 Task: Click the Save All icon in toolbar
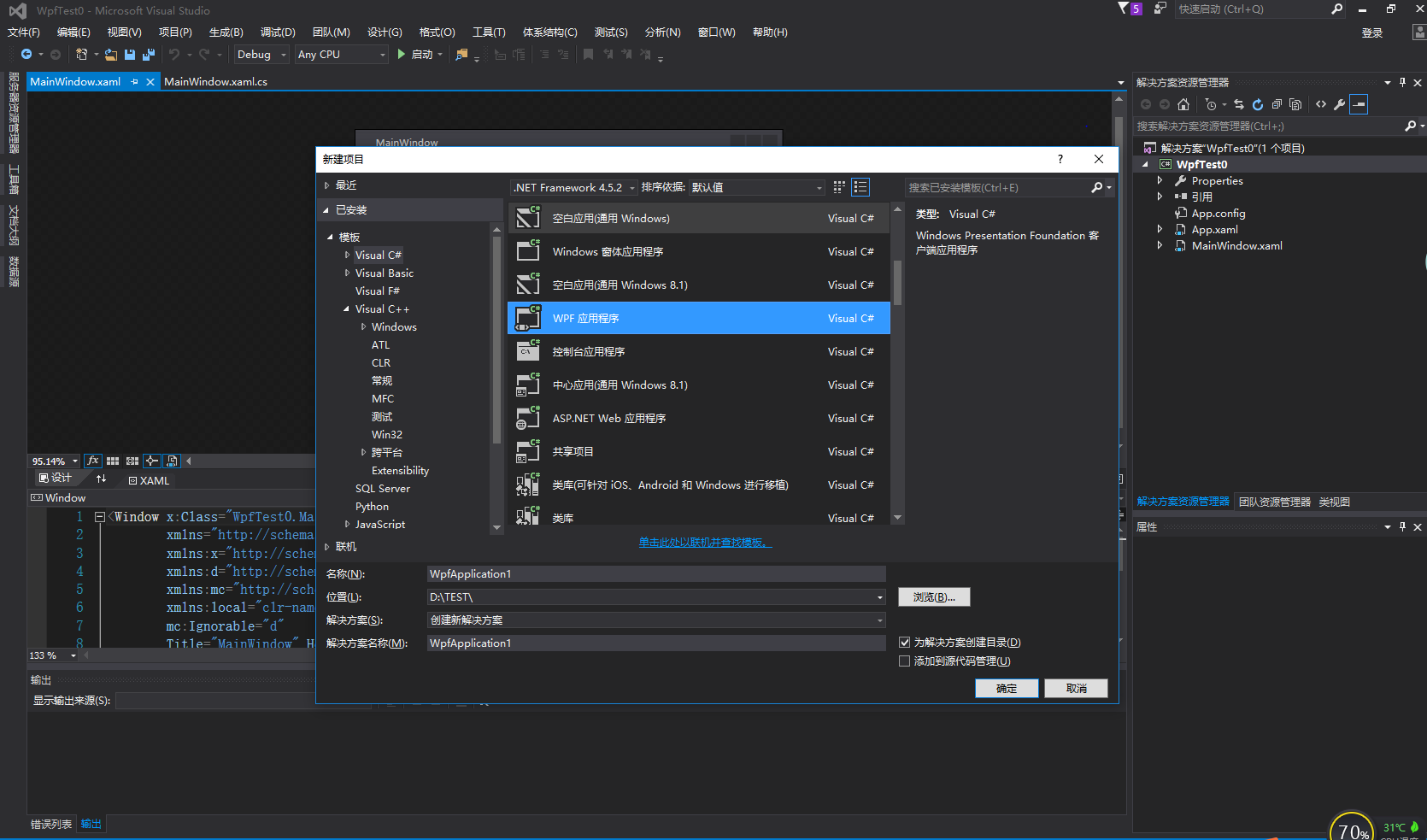click(149, 55)
